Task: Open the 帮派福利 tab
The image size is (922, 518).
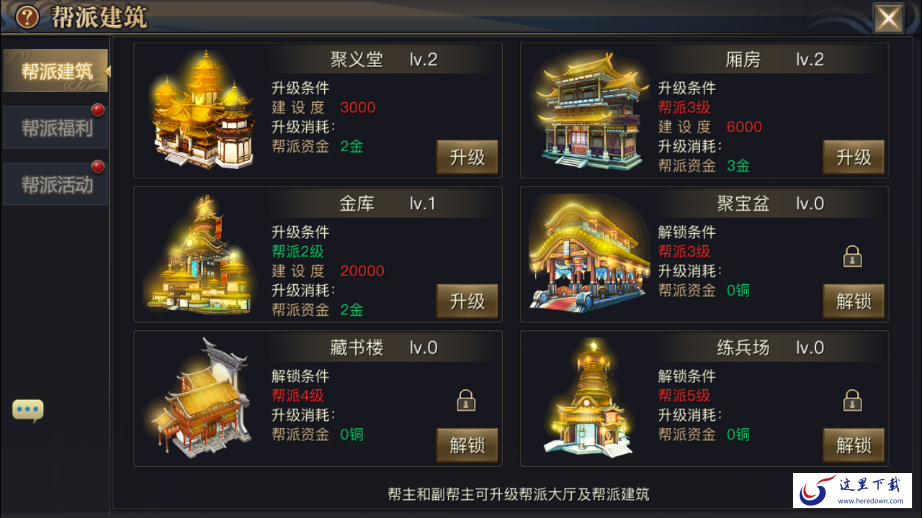Action: tap(56, 128)
